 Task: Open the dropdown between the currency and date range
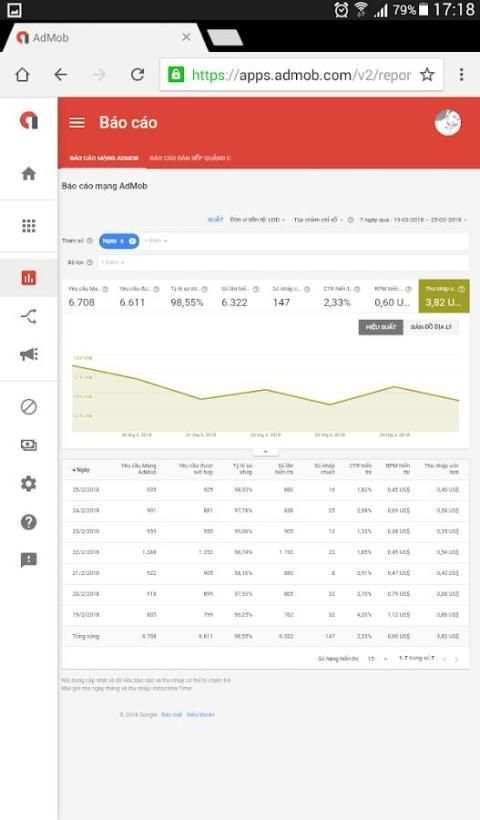(x=318, y=220)
